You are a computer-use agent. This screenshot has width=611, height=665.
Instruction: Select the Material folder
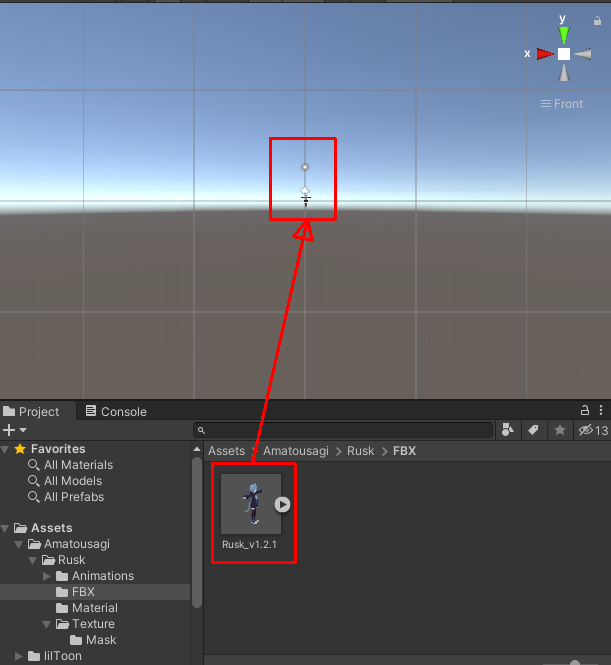(87, 608)
